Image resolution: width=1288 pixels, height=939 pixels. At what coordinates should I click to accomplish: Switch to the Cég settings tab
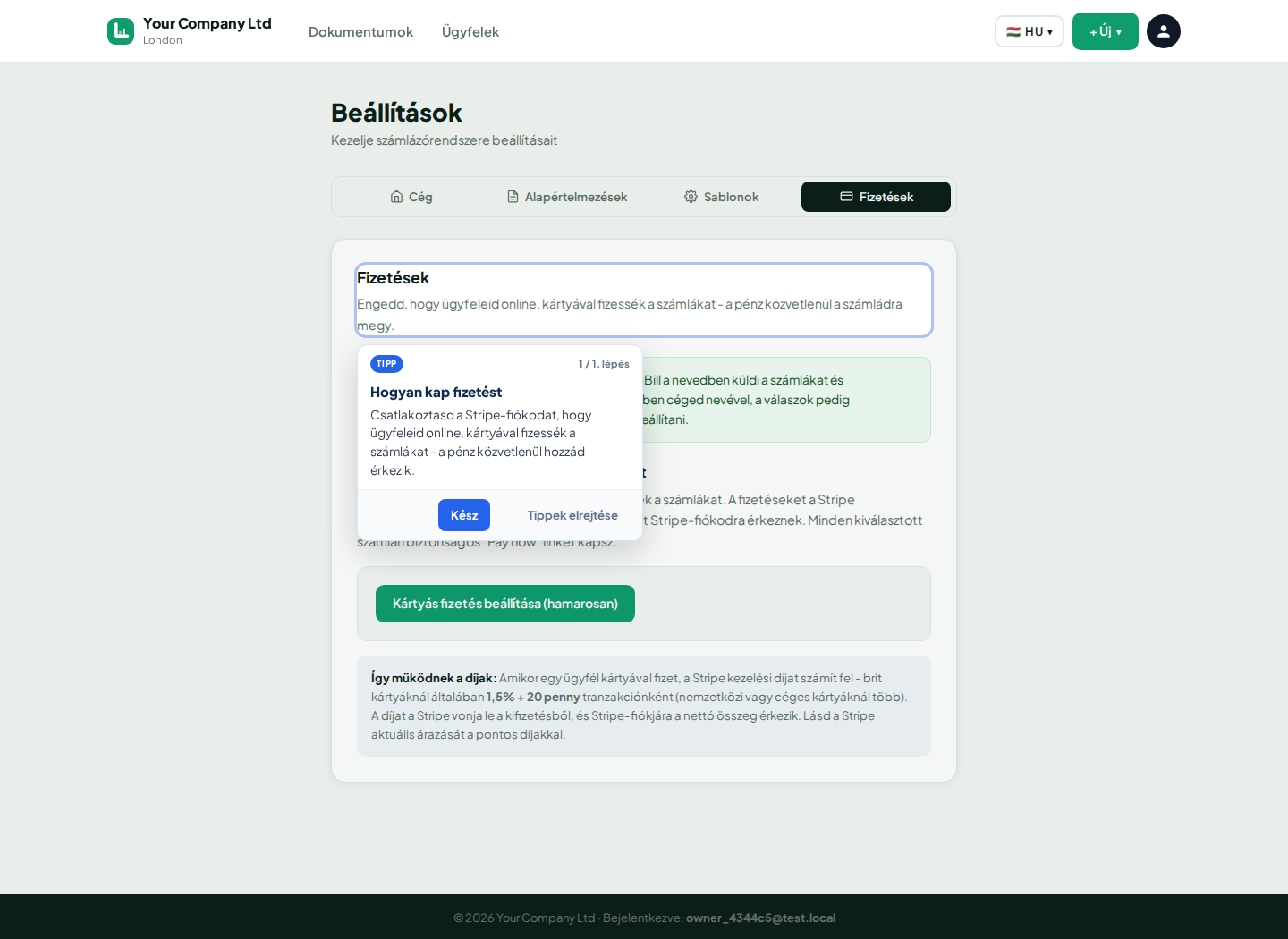point(411,197)
